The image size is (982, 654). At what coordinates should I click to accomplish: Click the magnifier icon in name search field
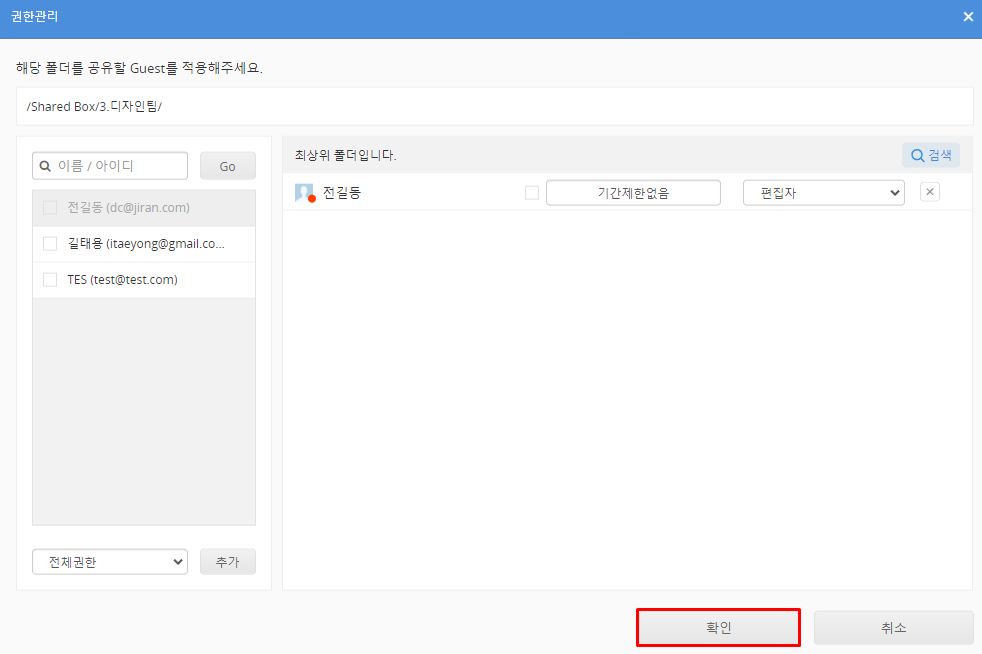click(45, 166)
